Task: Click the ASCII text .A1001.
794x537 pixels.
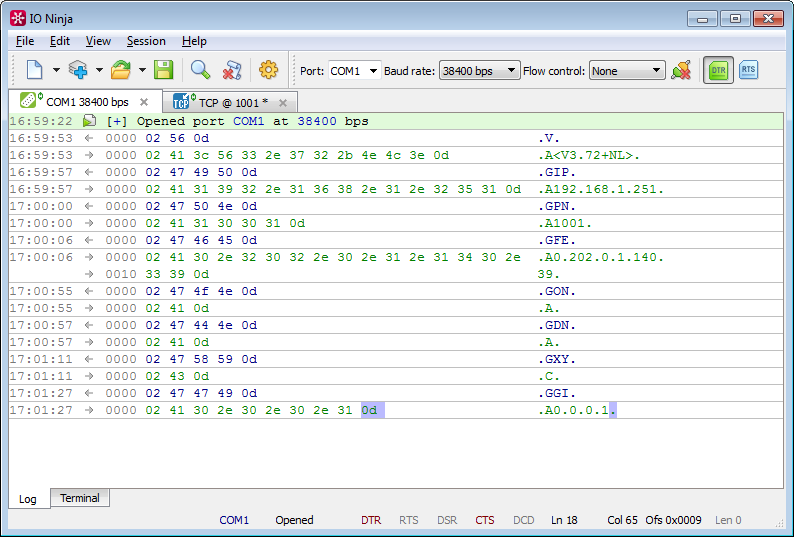Action: (565, 223)
